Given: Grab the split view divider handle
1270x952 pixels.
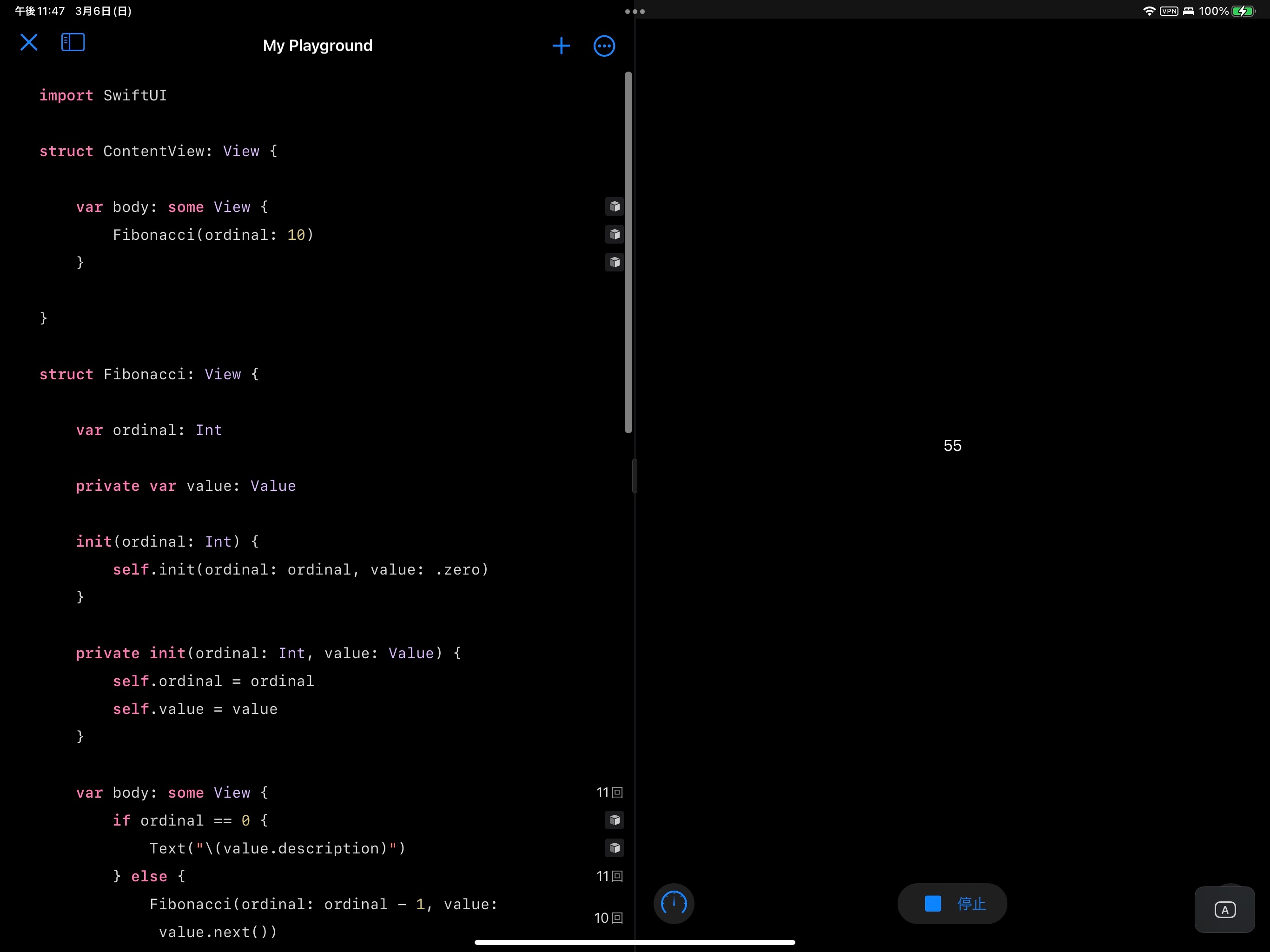Looking at the screenshot, I should tap(635, 476).
